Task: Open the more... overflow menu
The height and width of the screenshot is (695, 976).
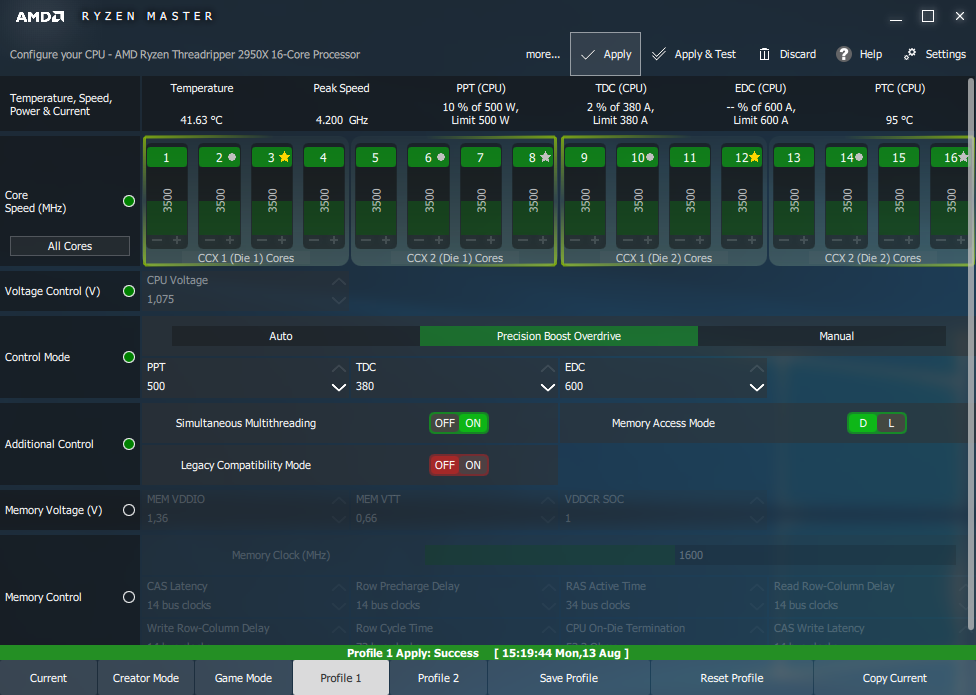Action: [543, 55]
